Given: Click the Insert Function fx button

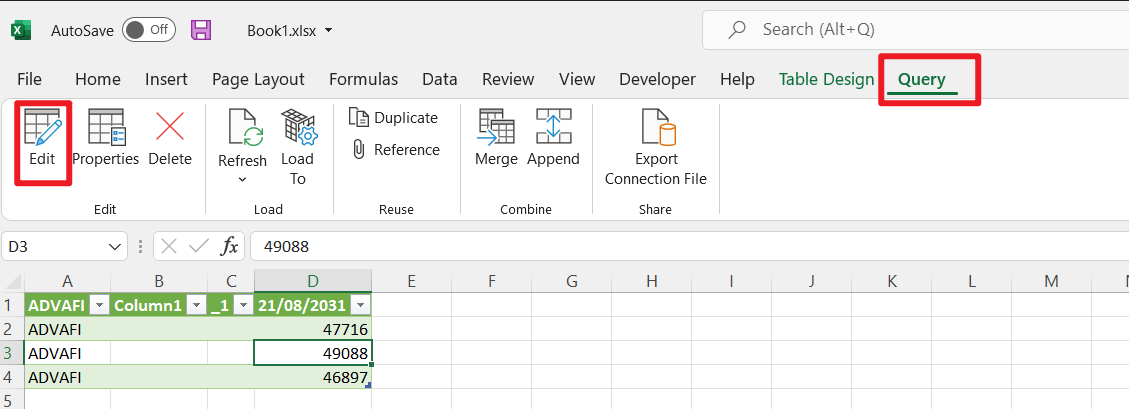Looking at the screenshot, I should (230, 246).
